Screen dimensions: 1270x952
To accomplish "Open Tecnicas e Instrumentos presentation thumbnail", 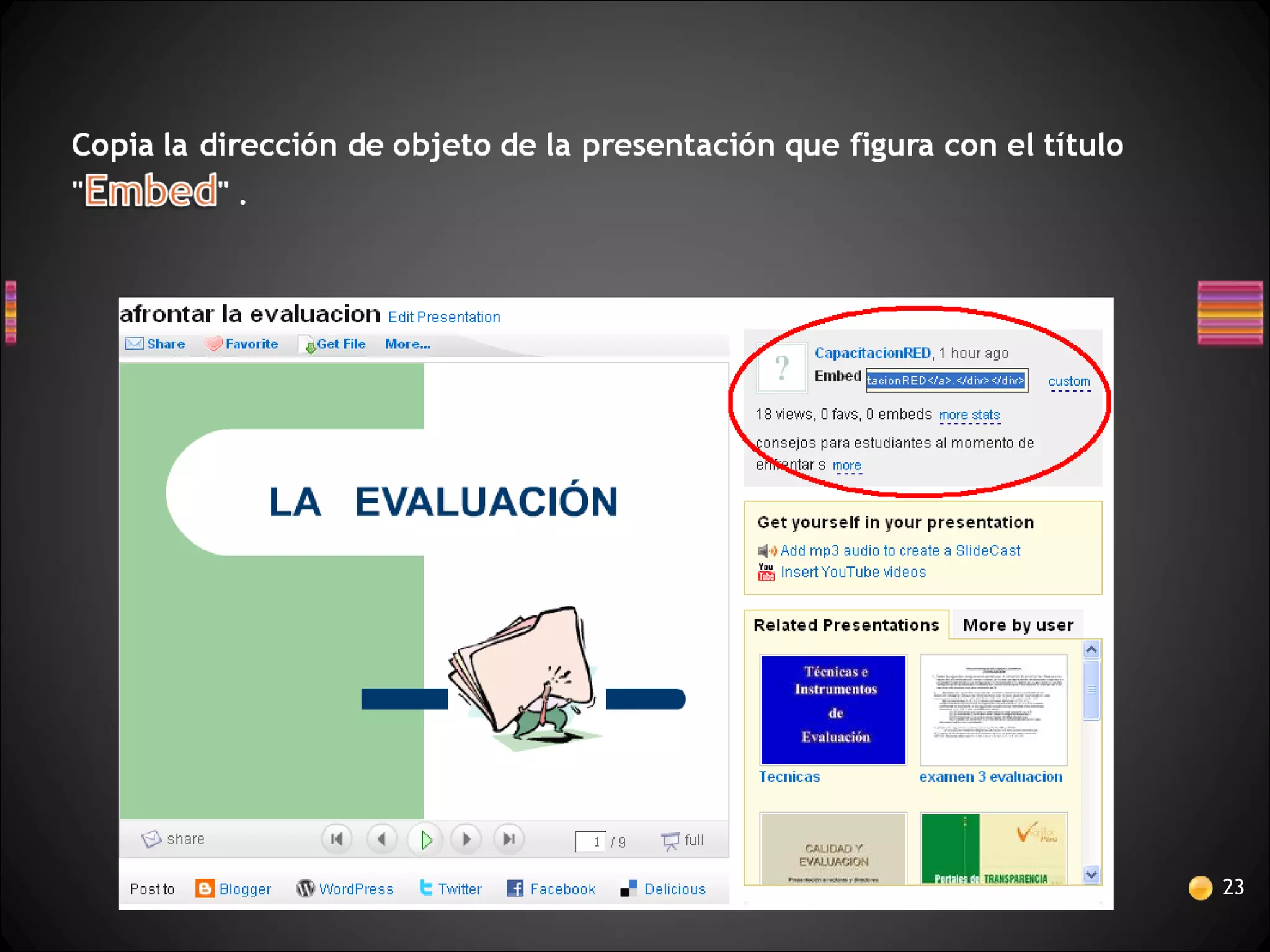I will click(833, 710).
